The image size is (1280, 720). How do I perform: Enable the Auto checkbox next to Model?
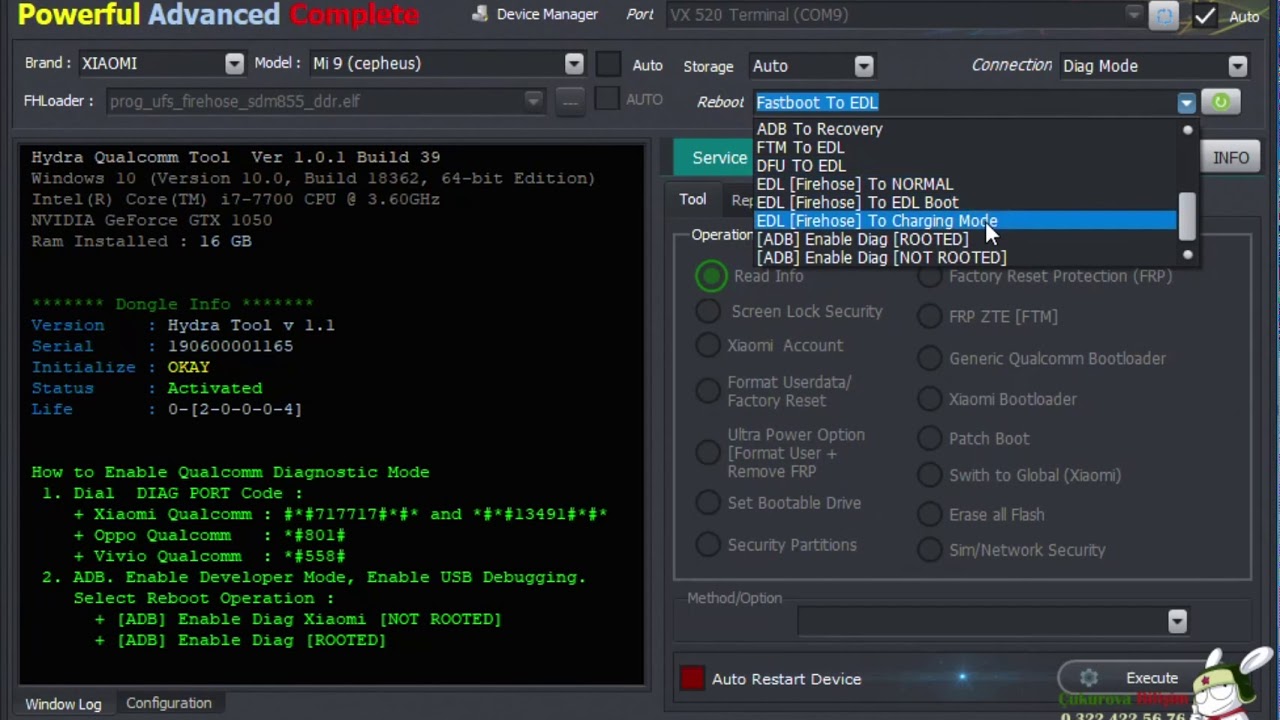608,64
